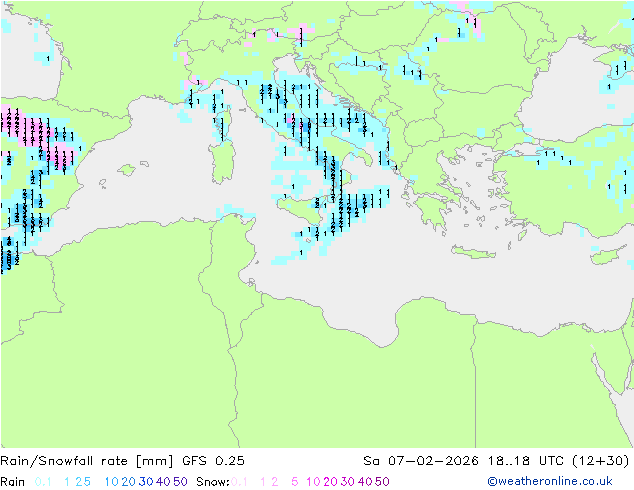Viewport: 634px width, 490px height.
Task: Click the rain legend value 10
Action: 111,482
